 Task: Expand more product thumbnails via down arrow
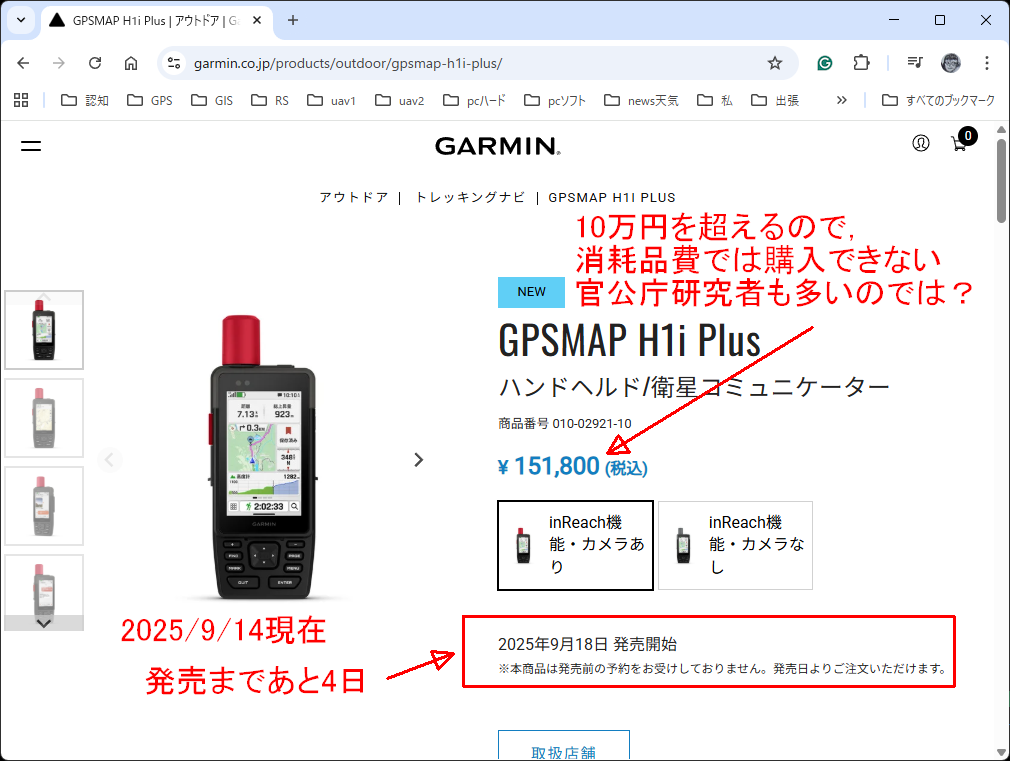(x=44, y=622)
